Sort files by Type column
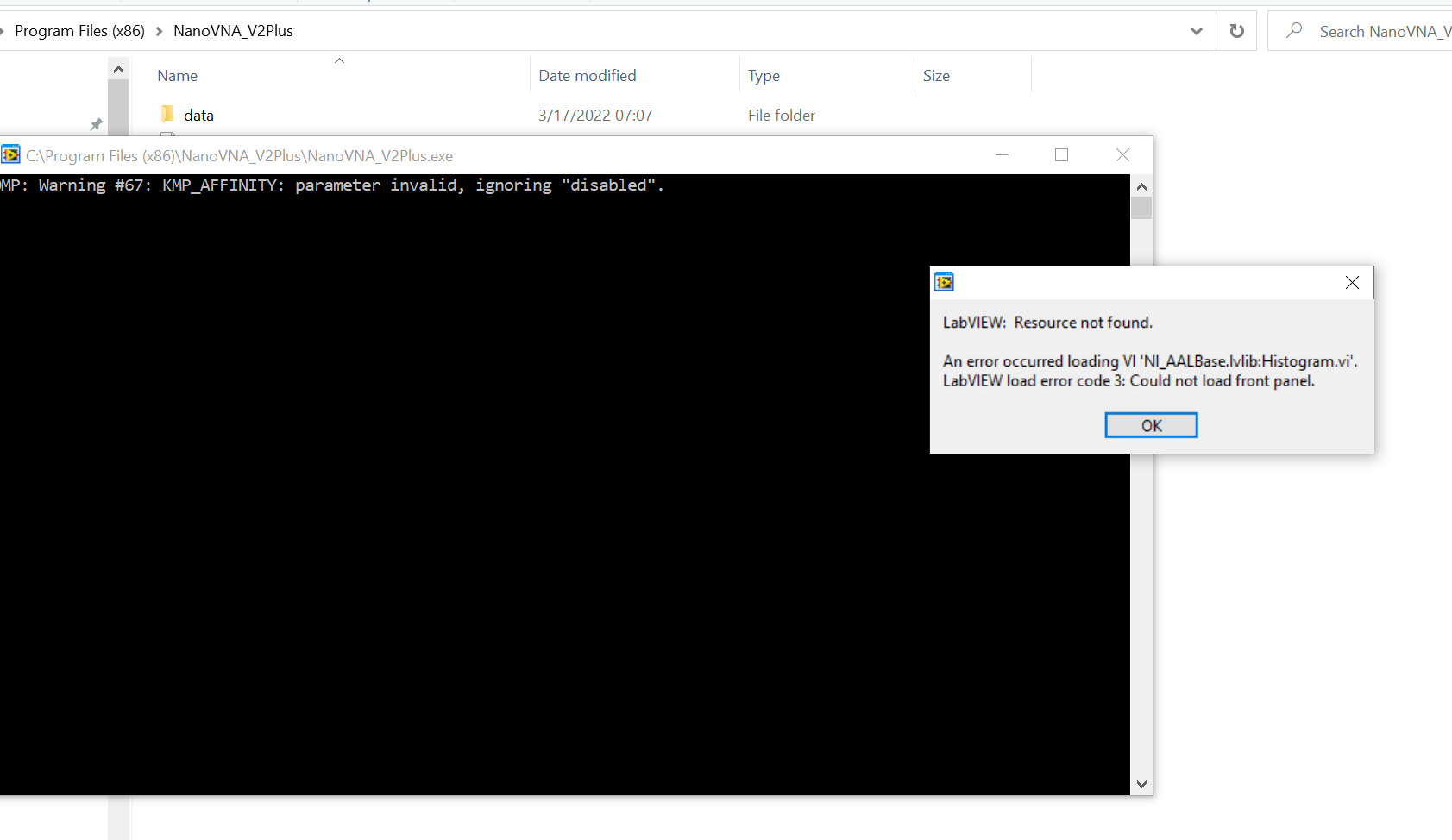Screen dimensions: 1452x840 click(x=764, y=76)
